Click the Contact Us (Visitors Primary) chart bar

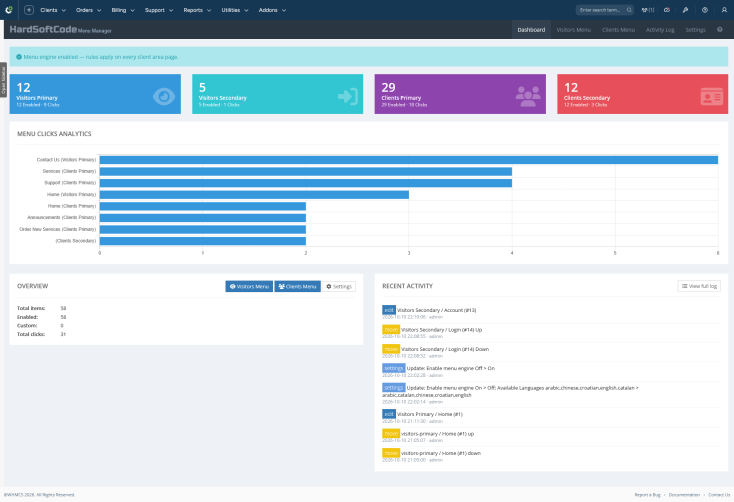(409, 160)
